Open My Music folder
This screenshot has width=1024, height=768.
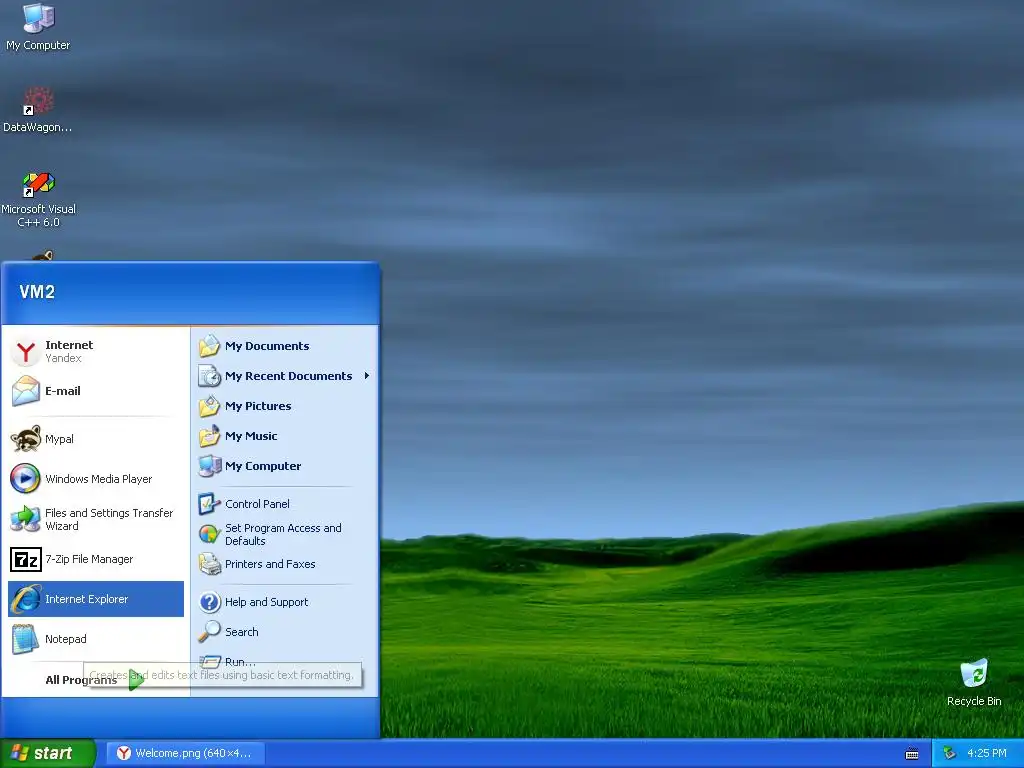(285, 436)
